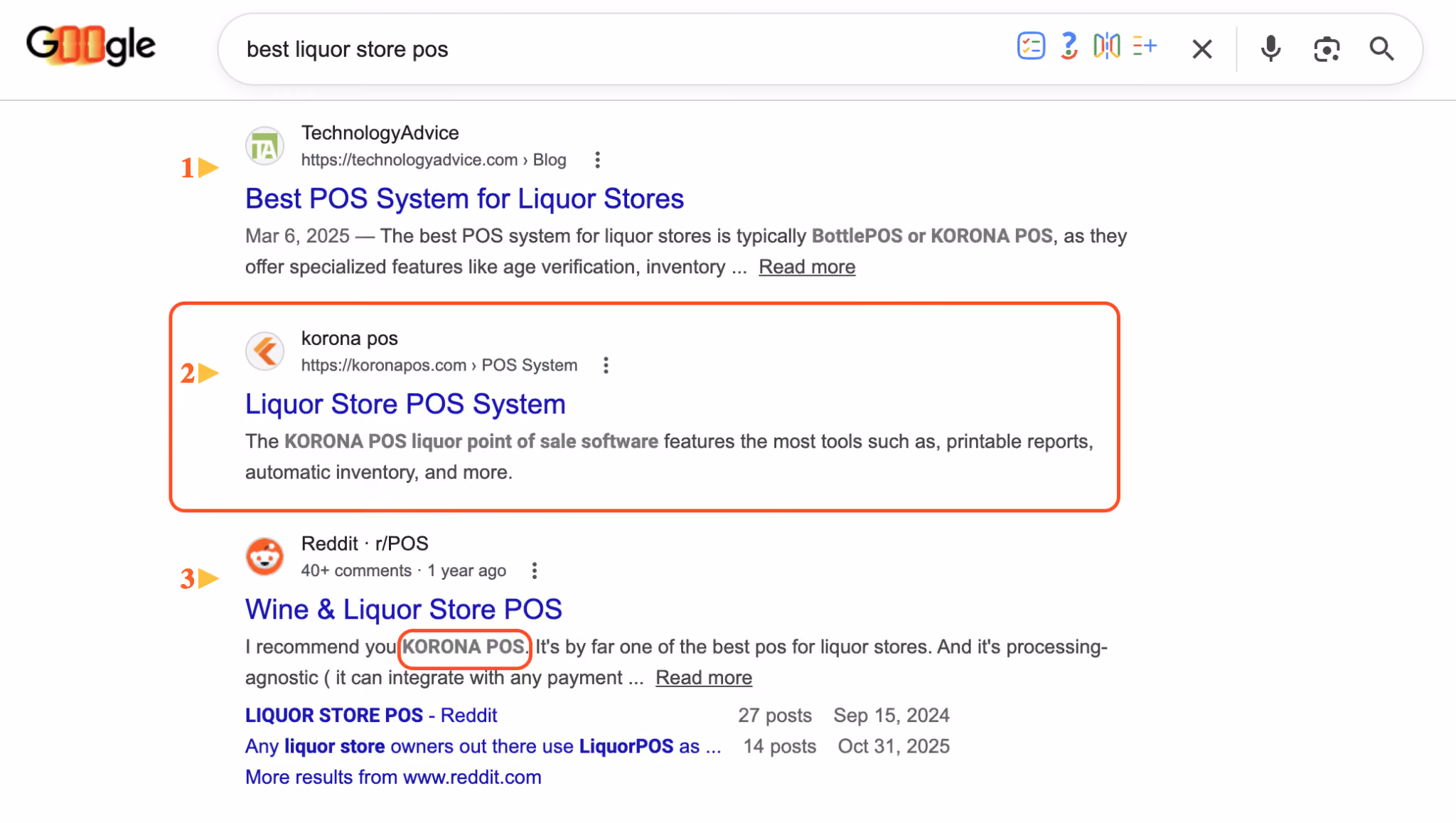The width and height of the screenshot is (1456, 823).
Task: Open the checklist extension icon in search bar
Action: click(1030, 46)
